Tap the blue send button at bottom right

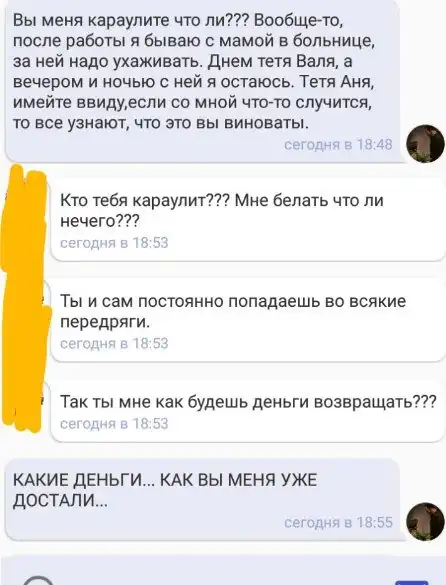[x=411, y=582]
